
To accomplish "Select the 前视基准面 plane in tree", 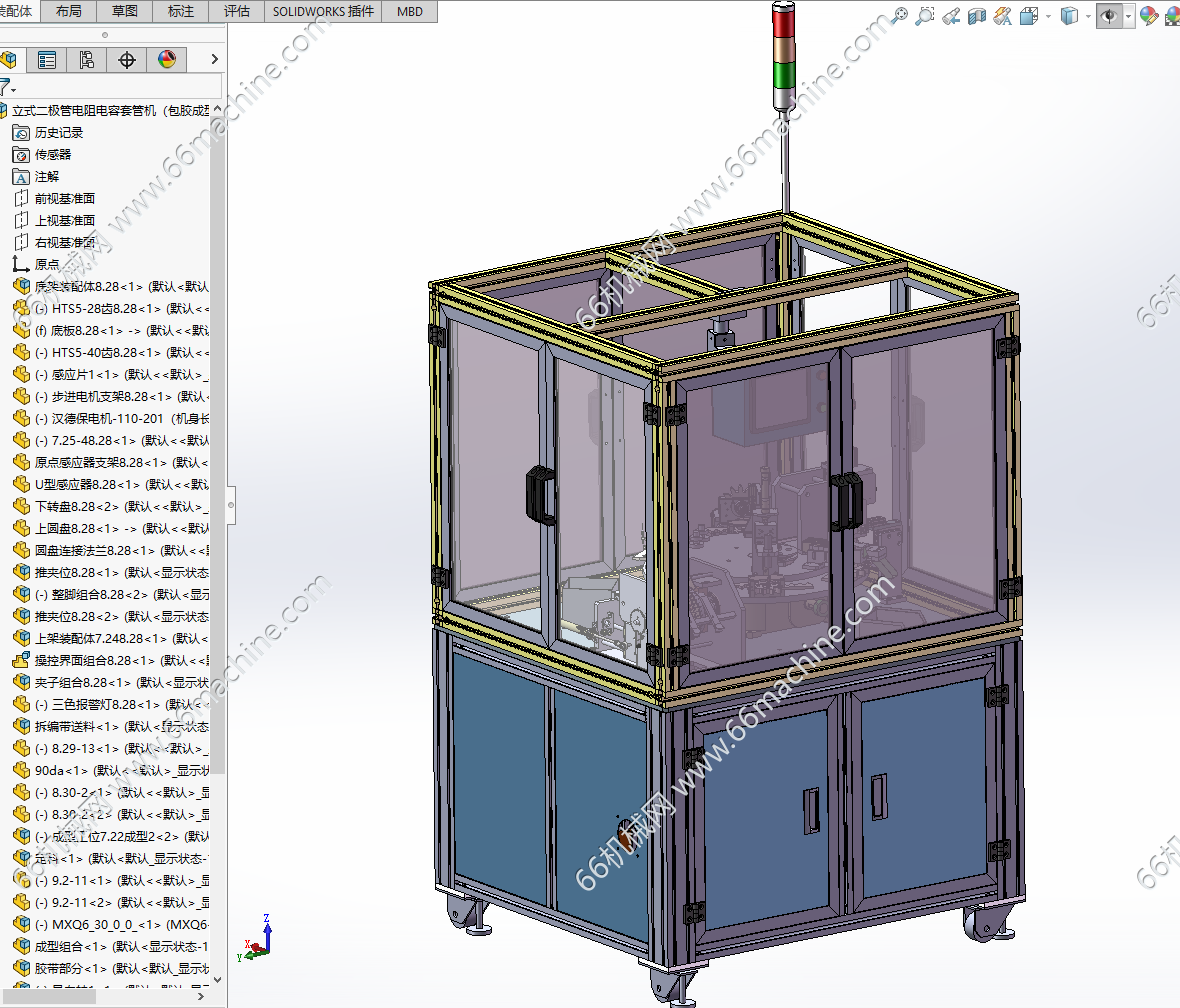I will 65,198.
